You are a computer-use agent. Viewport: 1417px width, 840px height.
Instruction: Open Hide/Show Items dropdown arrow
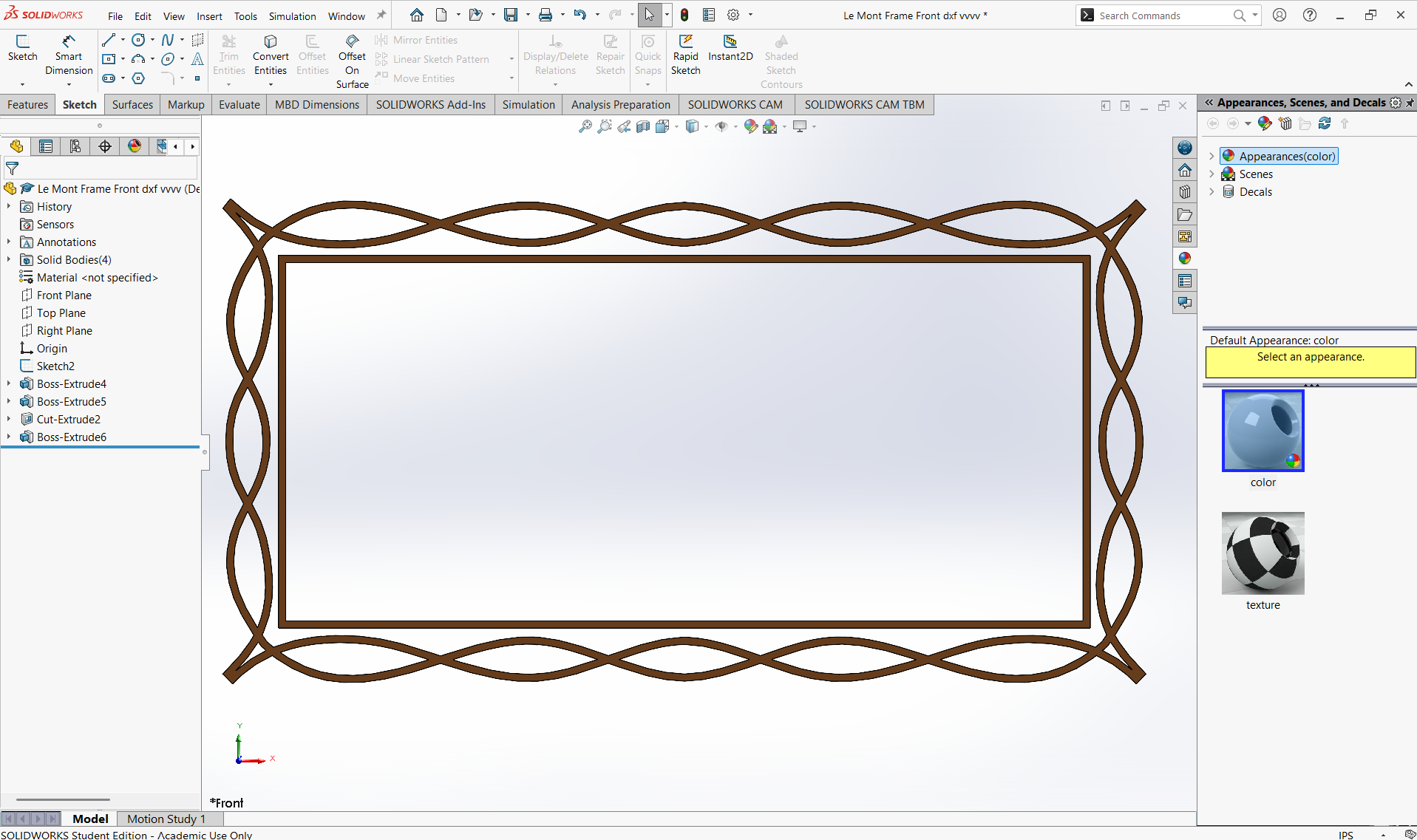coord(735,126)
